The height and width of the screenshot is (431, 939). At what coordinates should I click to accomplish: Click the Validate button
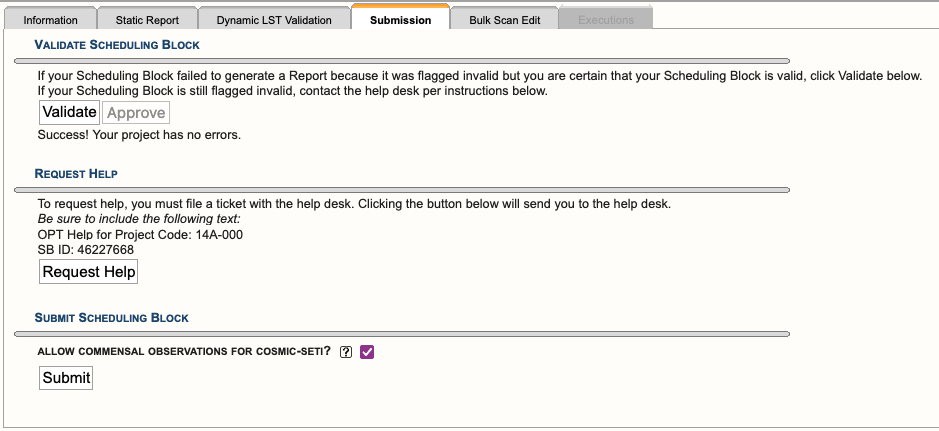point(69,112)
